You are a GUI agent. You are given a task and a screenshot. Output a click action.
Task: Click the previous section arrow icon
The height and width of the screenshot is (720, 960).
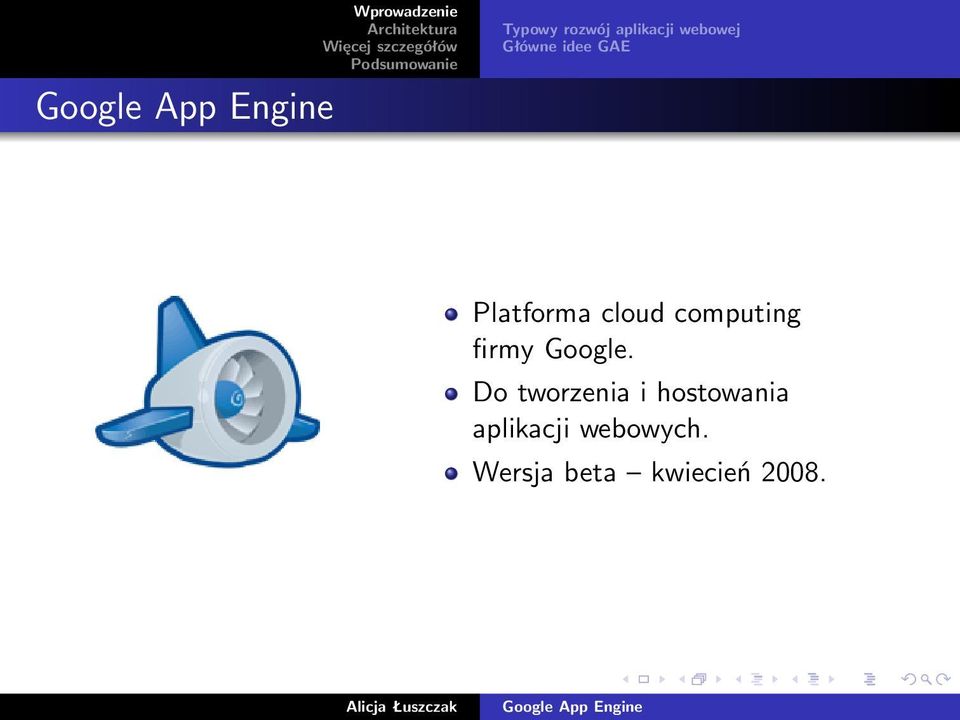[795, 679]
